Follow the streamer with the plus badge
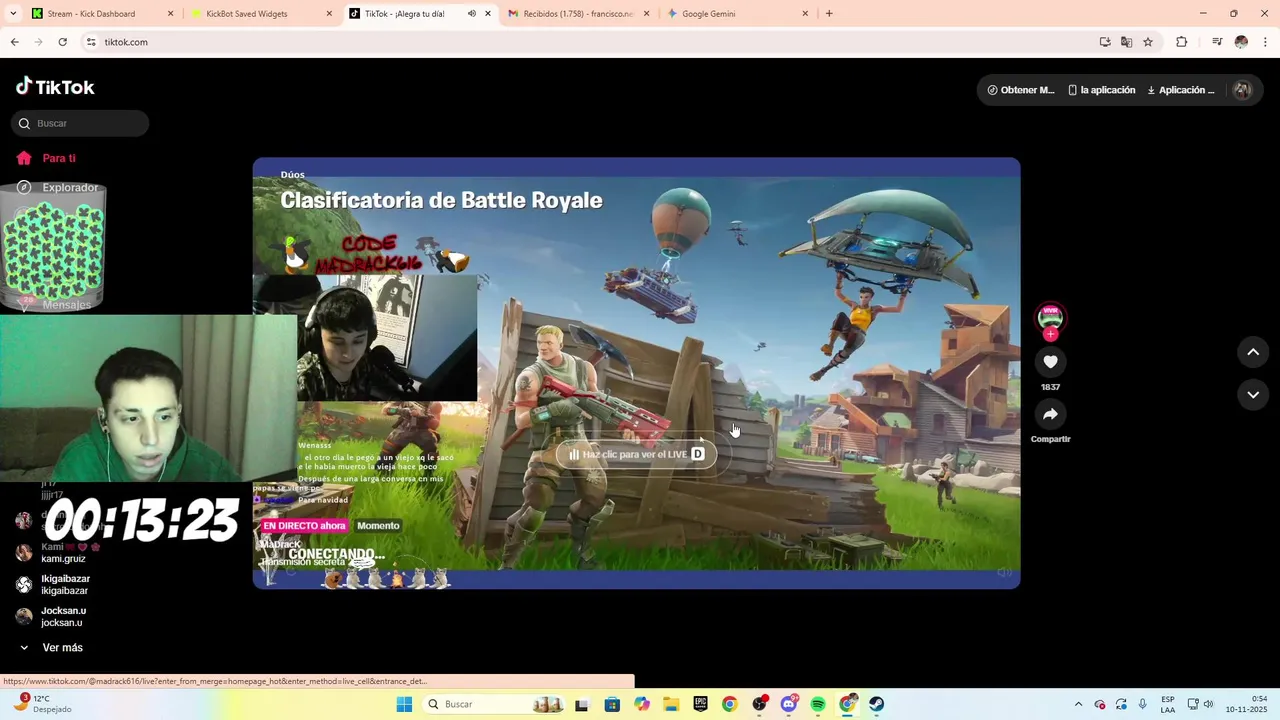Image resolution: width=1280 pixels, height=720 pixels. pos(1050,335)
